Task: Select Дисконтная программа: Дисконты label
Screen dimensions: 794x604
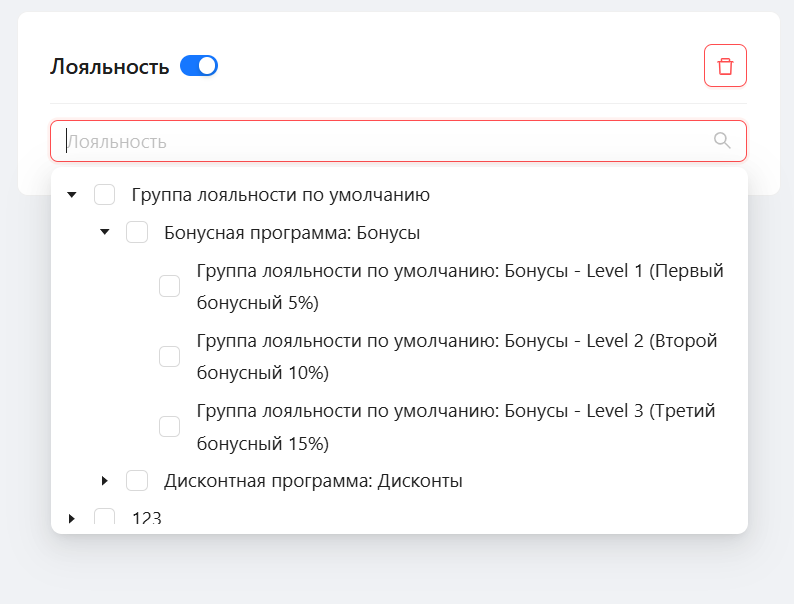Action: click(x=313, y=480)
